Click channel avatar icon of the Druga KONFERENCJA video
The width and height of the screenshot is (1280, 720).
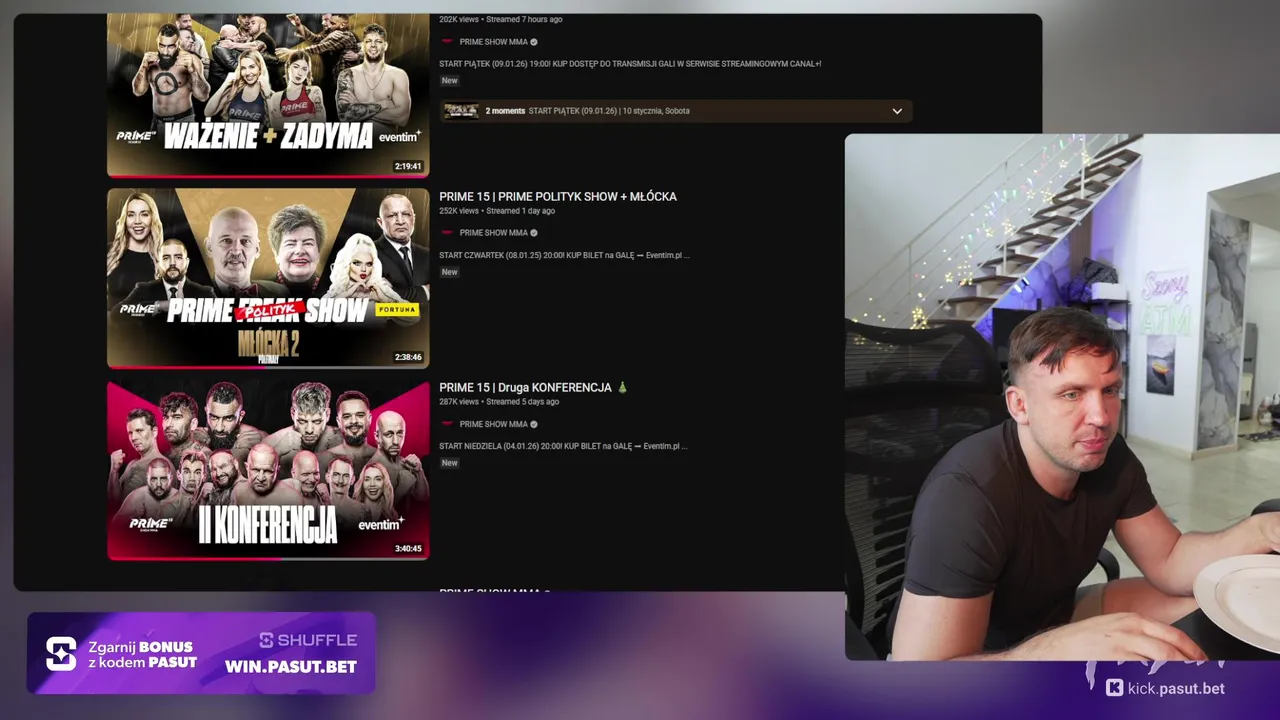(x=447, y=424)
